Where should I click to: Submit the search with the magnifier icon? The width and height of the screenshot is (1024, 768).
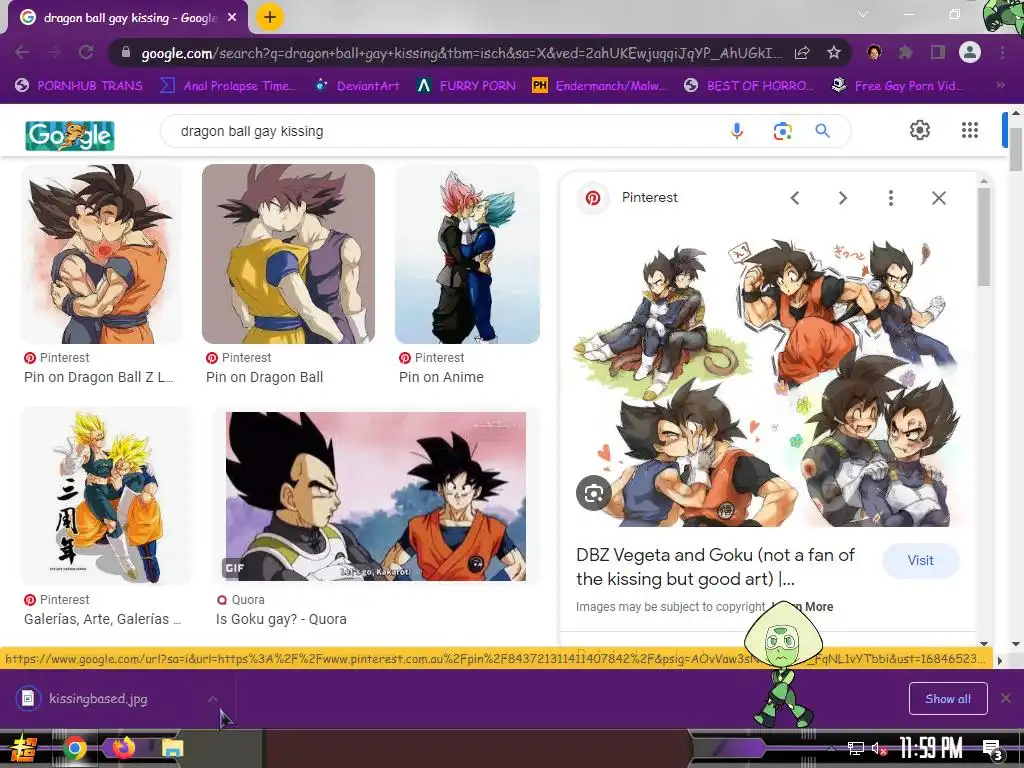point(823,131)
